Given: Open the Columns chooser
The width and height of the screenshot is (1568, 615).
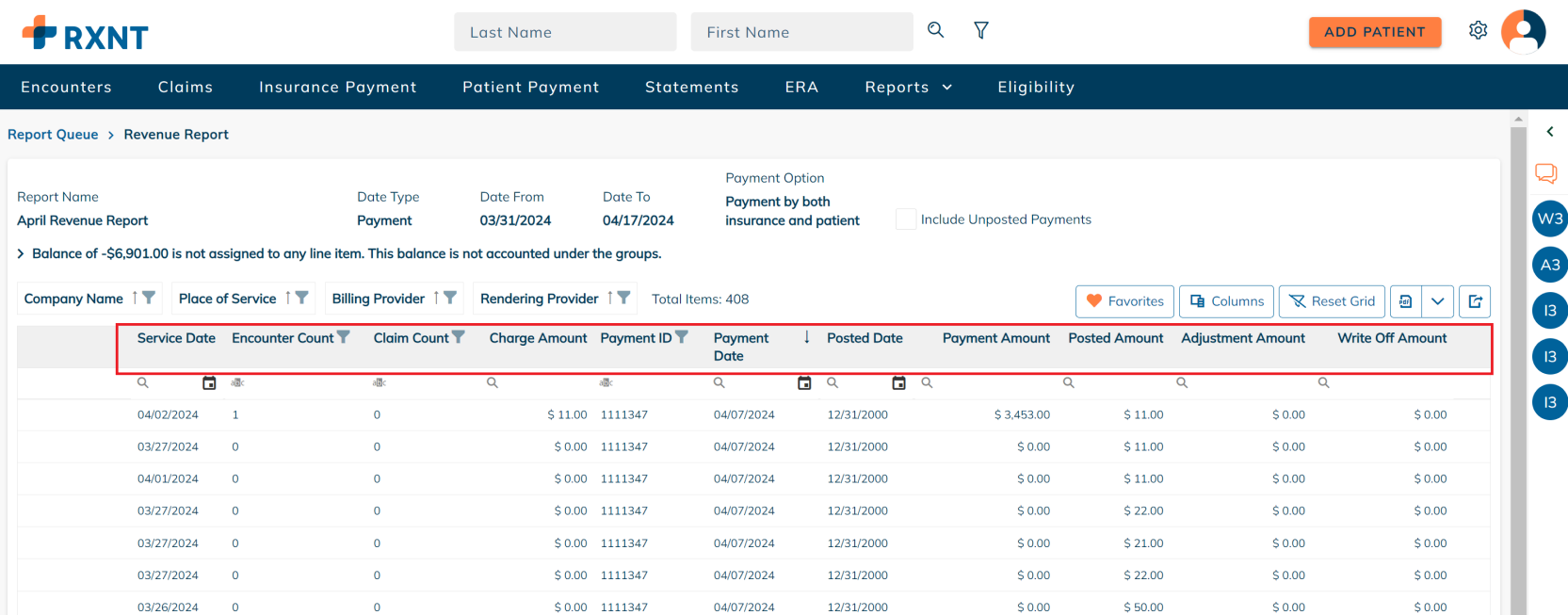Looking at the screenshot, I should pyautogui.click(x=1226, y=301).
